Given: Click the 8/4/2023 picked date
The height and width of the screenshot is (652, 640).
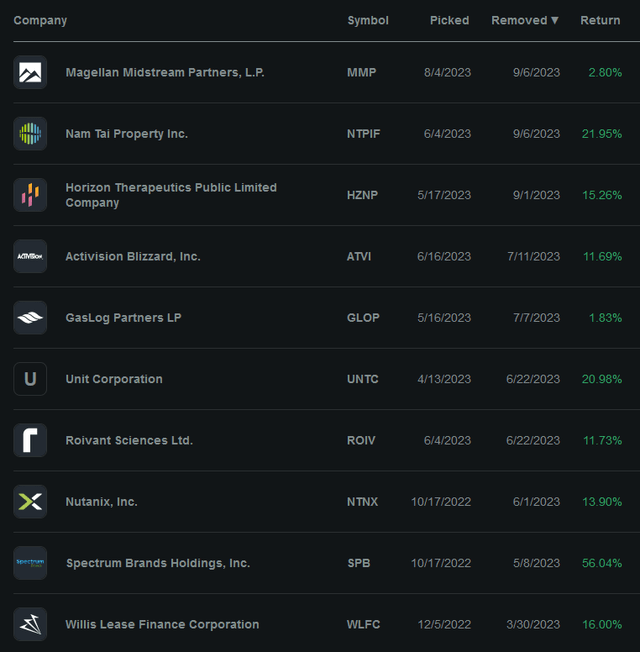Looking at the screenshot, I should [x=447, y=72].
